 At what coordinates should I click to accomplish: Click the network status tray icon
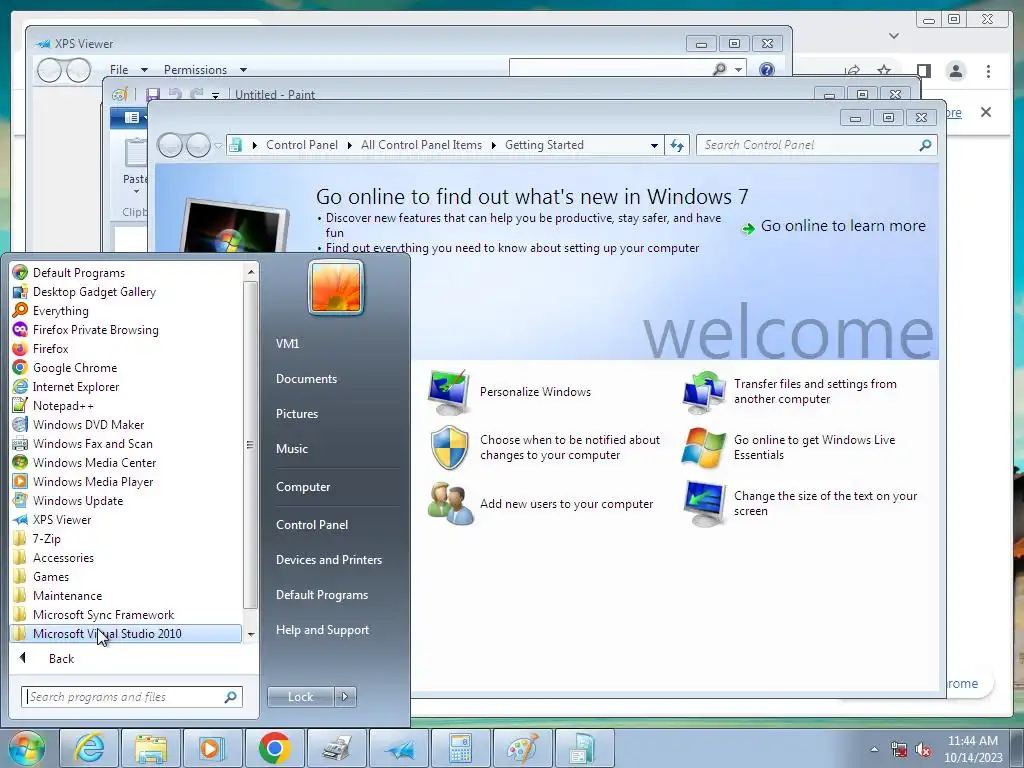point(899,750)
